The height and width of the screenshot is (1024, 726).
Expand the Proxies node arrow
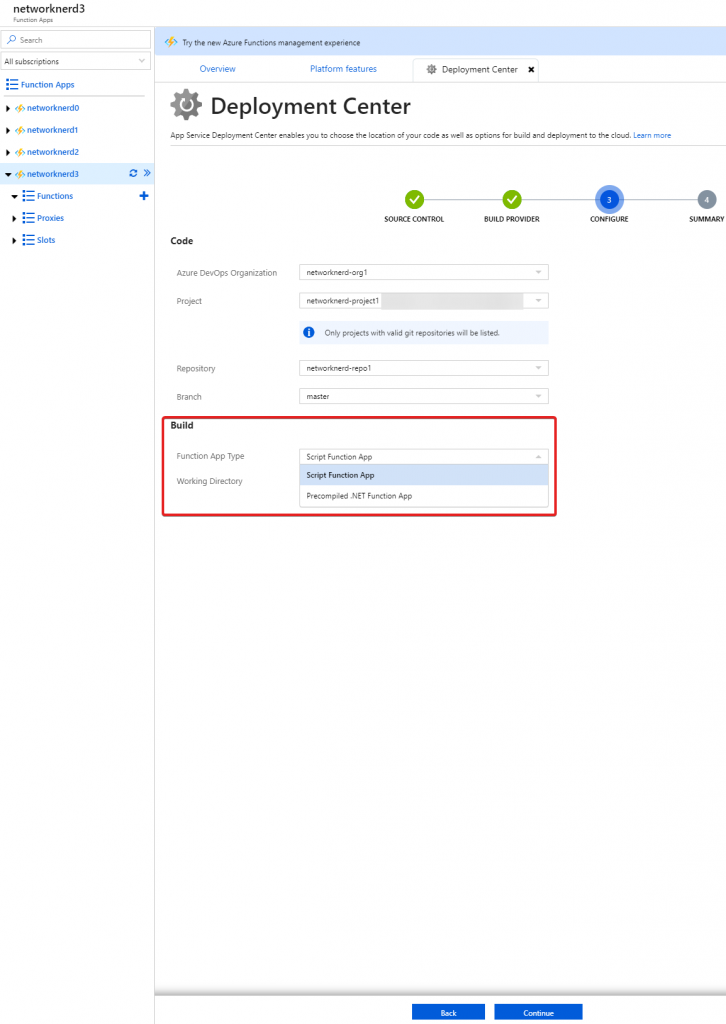pyautogui.click(x=14, y=219)
